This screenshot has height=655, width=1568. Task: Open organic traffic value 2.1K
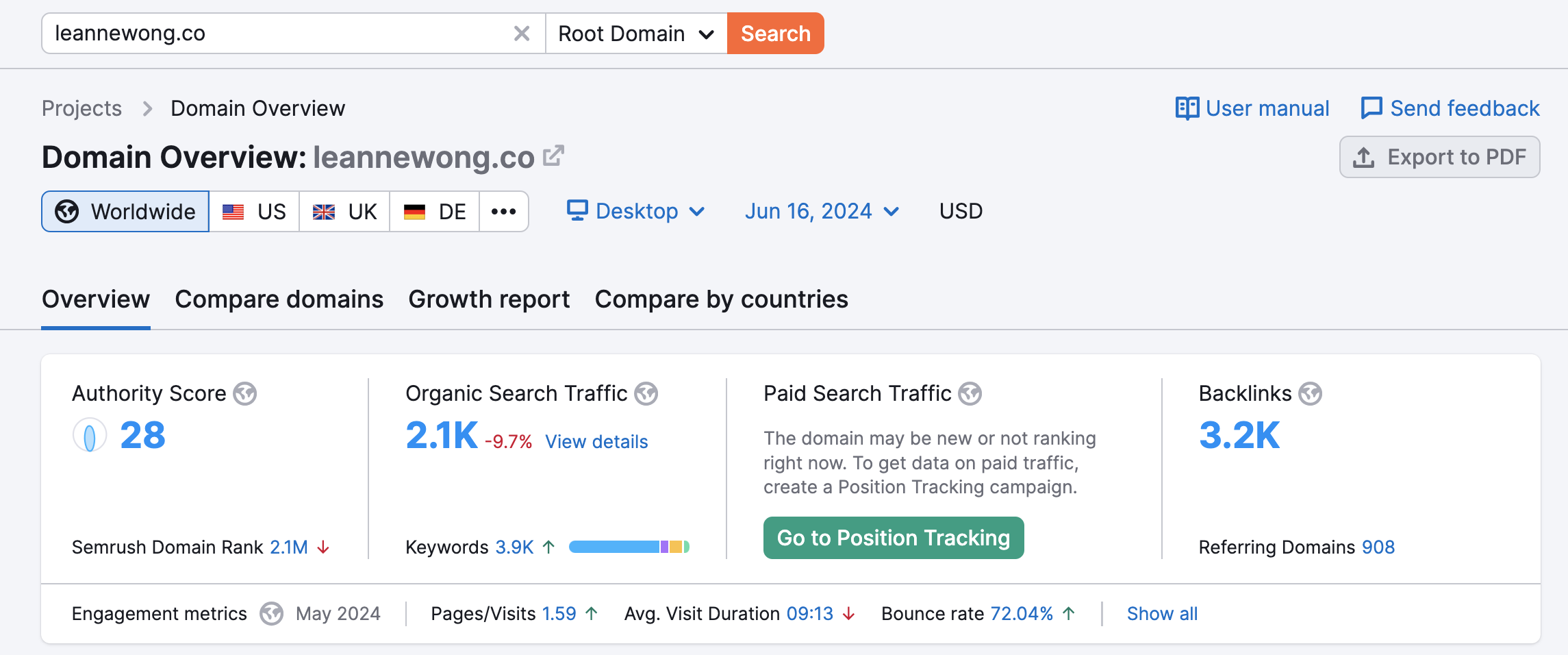[442, 435]
